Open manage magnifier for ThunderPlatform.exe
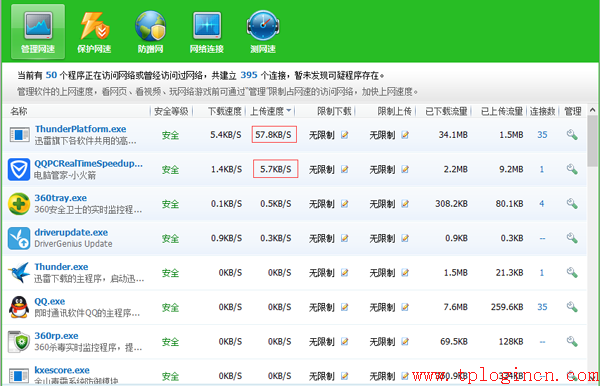The height and width of the screenshot is (386, 600). pyautogui.click(x=572, y=135)
